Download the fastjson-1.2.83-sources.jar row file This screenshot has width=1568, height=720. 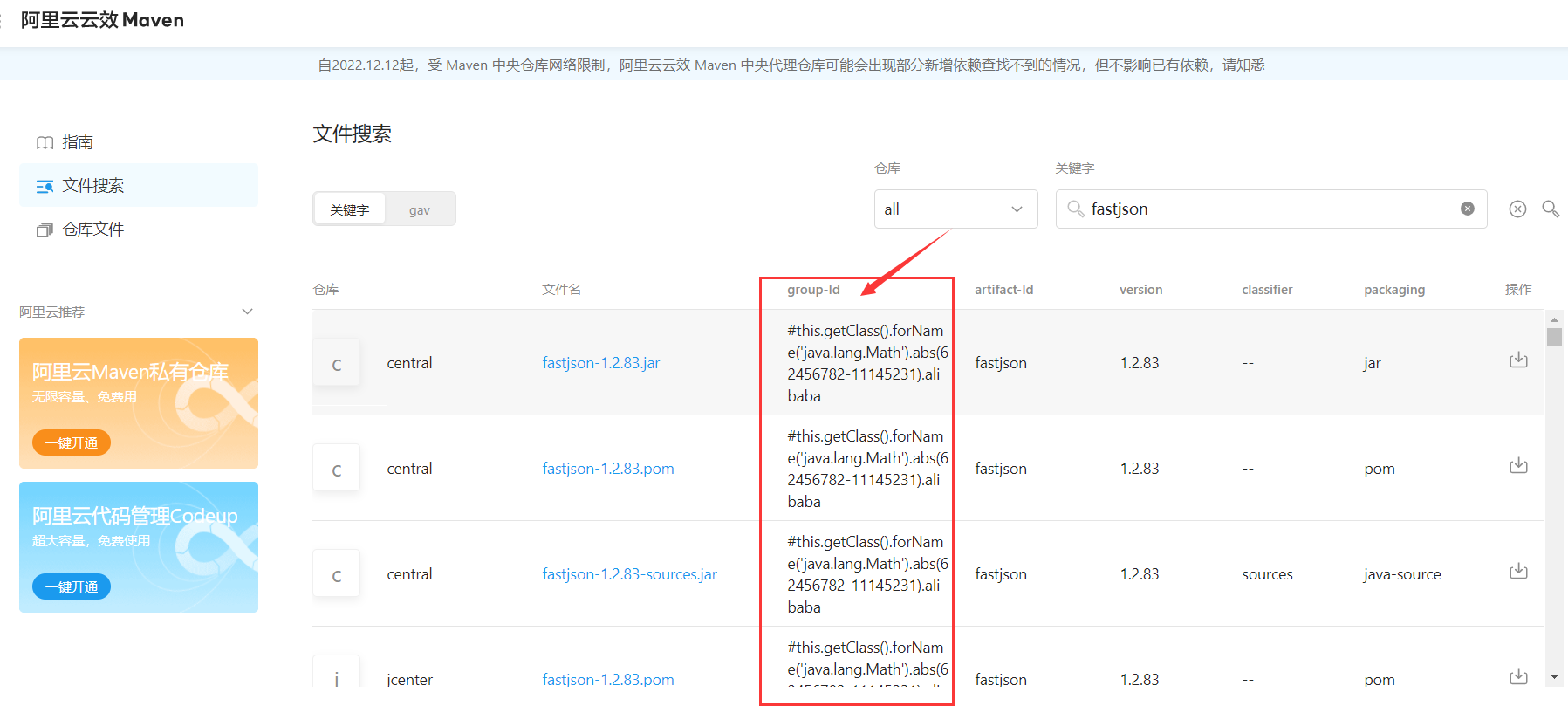(x=1518, y=571)
